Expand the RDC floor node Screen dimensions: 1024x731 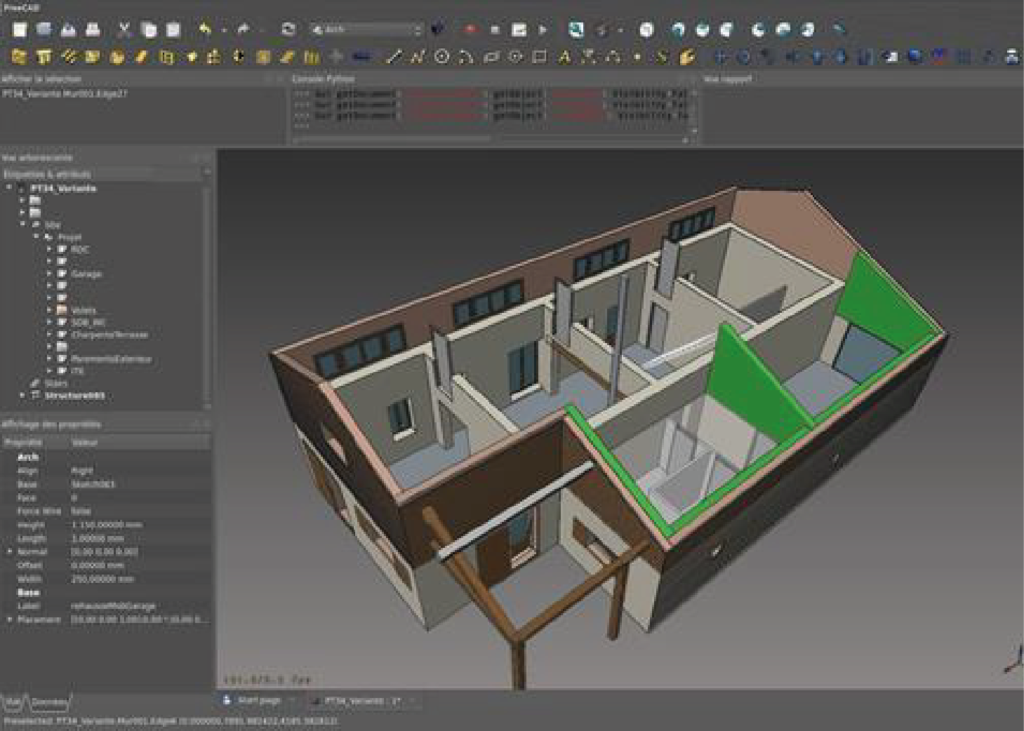pyautogui.click(x=49, y=250)
